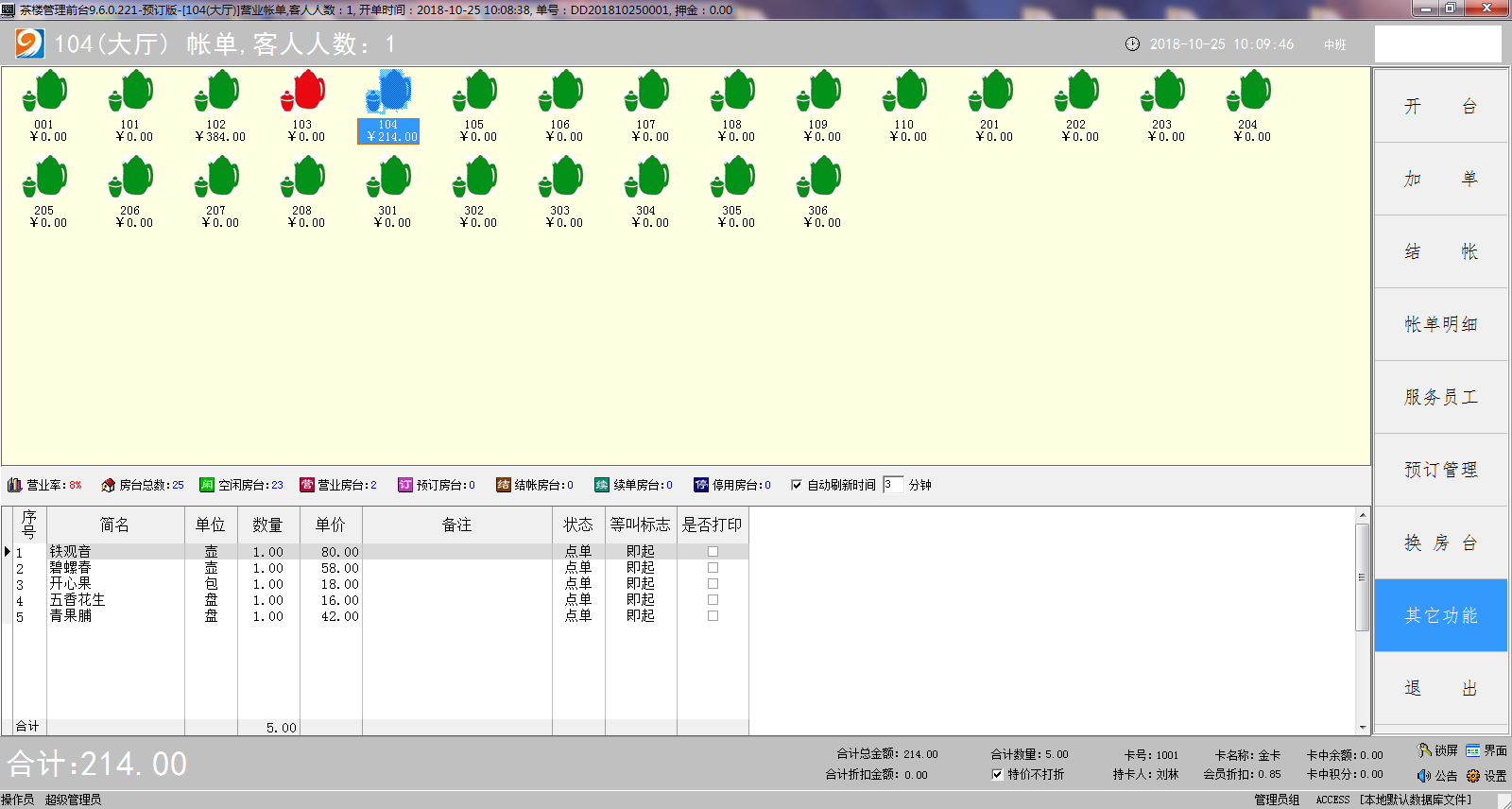This screenshot has height=809, width=1512.
Task: Click the 开台 open table button
Action: tap(1440, 106)
